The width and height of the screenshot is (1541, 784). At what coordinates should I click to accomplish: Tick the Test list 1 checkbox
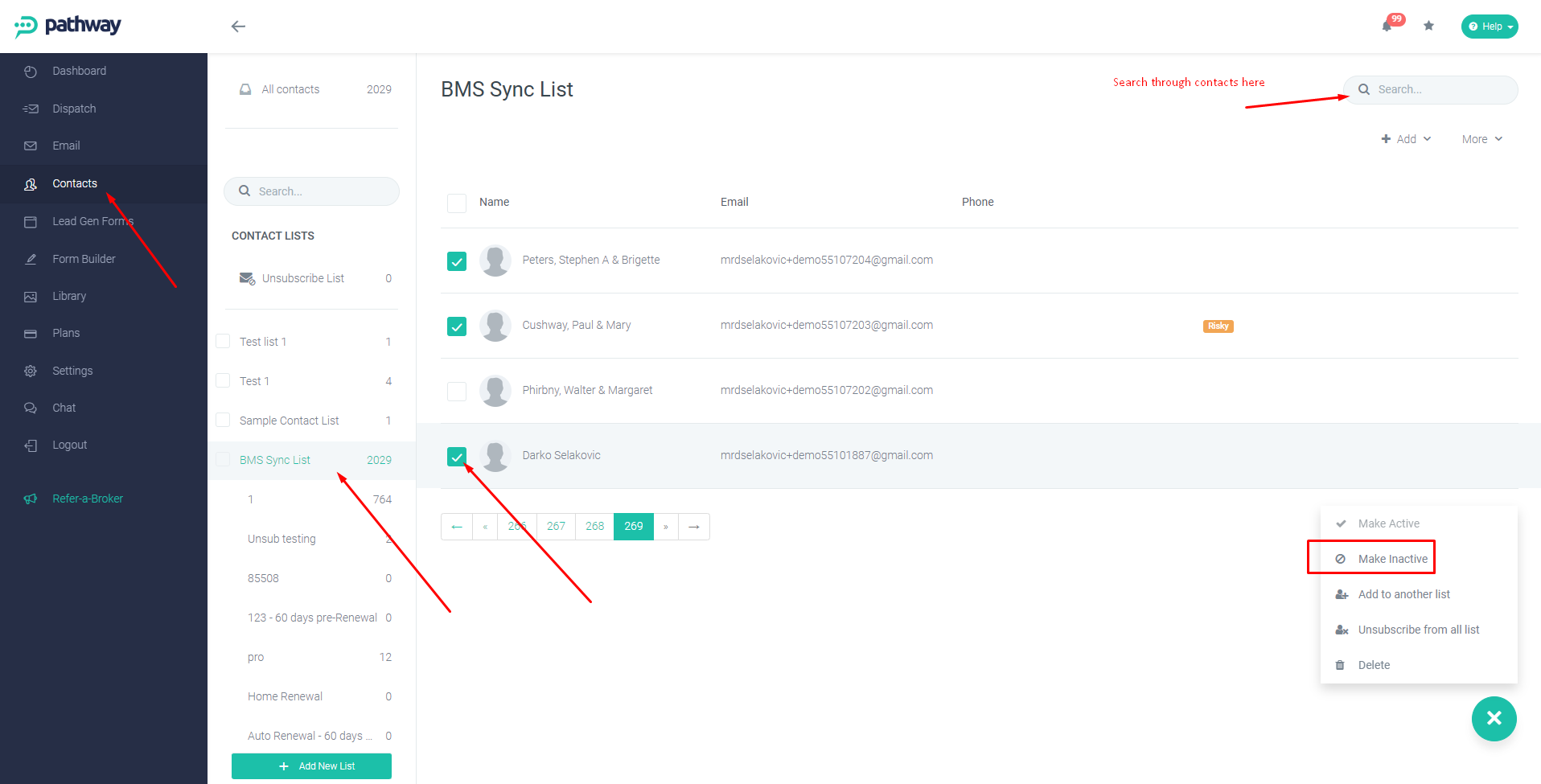(223, 341)
